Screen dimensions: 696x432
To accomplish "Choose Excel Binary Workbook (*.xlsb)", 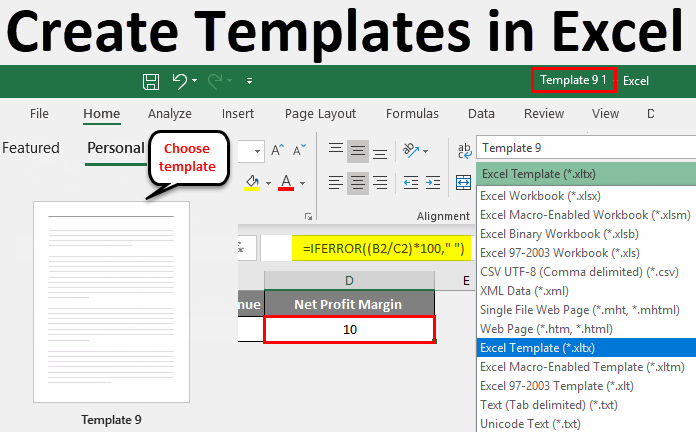I will (x=587, y=234).
